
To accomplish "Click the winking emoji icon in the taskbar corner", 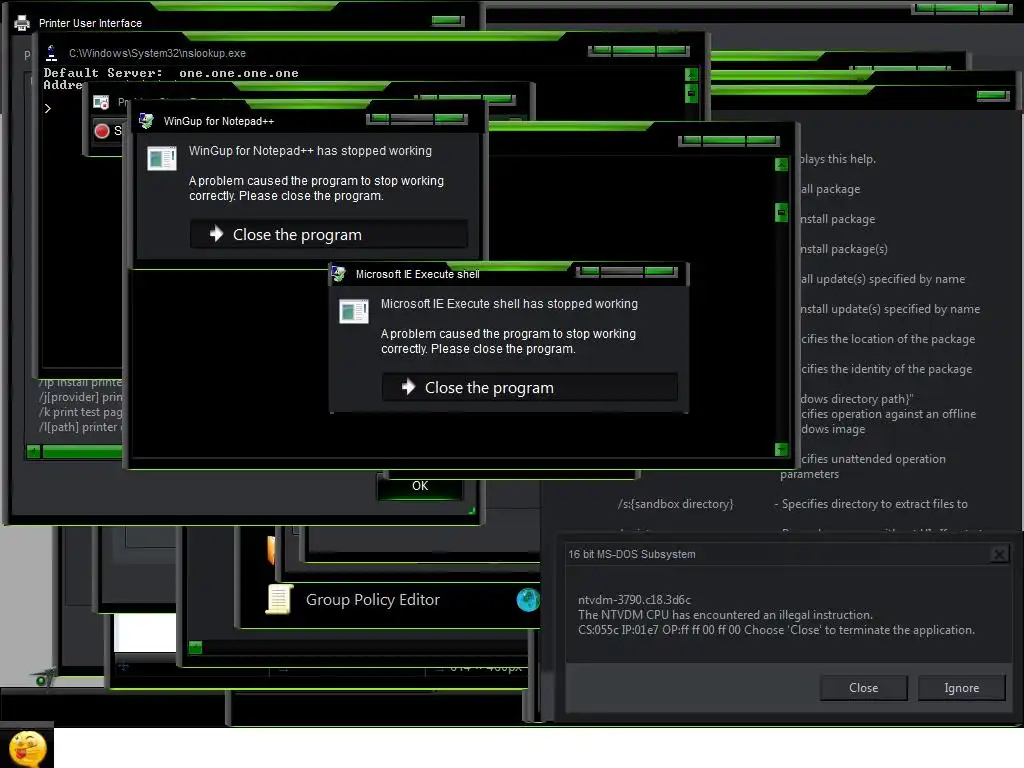I will [27, 748].
